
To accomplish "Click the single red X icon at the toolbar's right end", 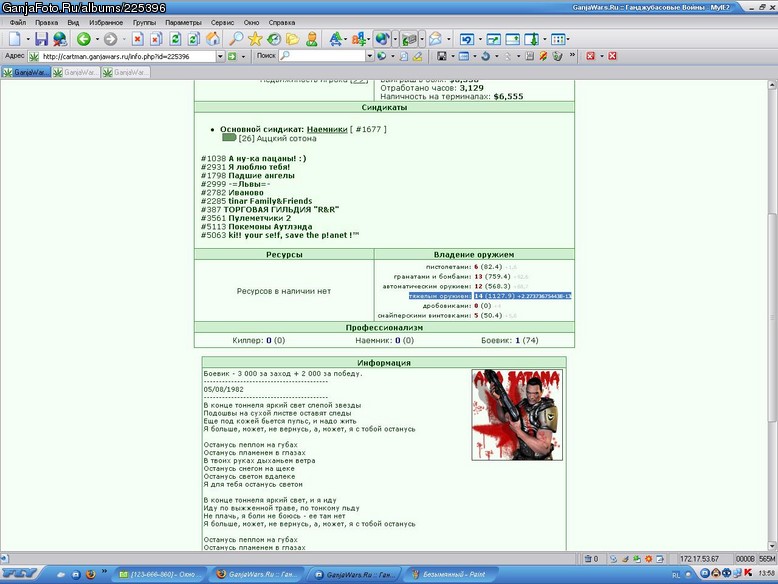I will tap(612, 56).
